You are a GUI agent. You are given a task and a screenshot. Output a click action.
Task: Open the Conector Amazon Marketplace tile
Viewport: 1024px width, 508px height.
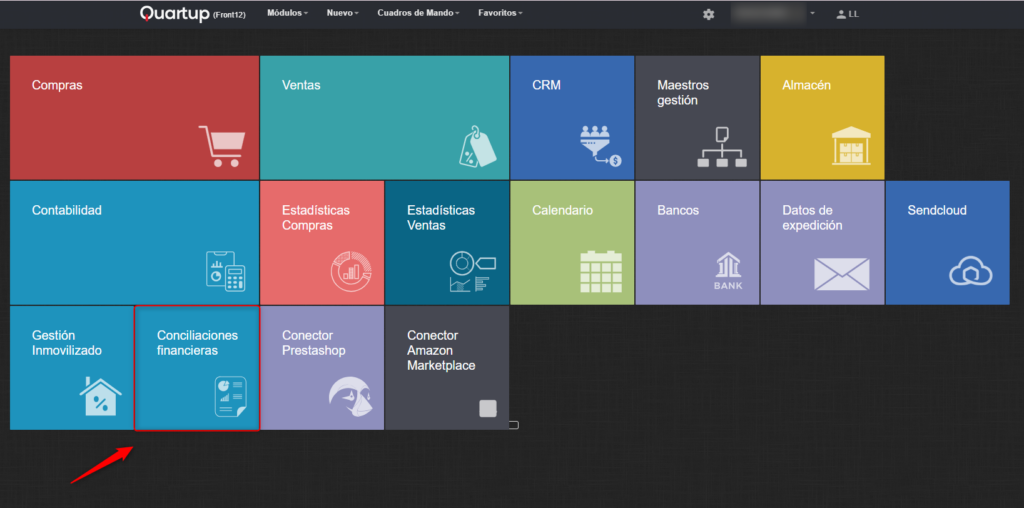pyautogui.click(x=447, y=368)
